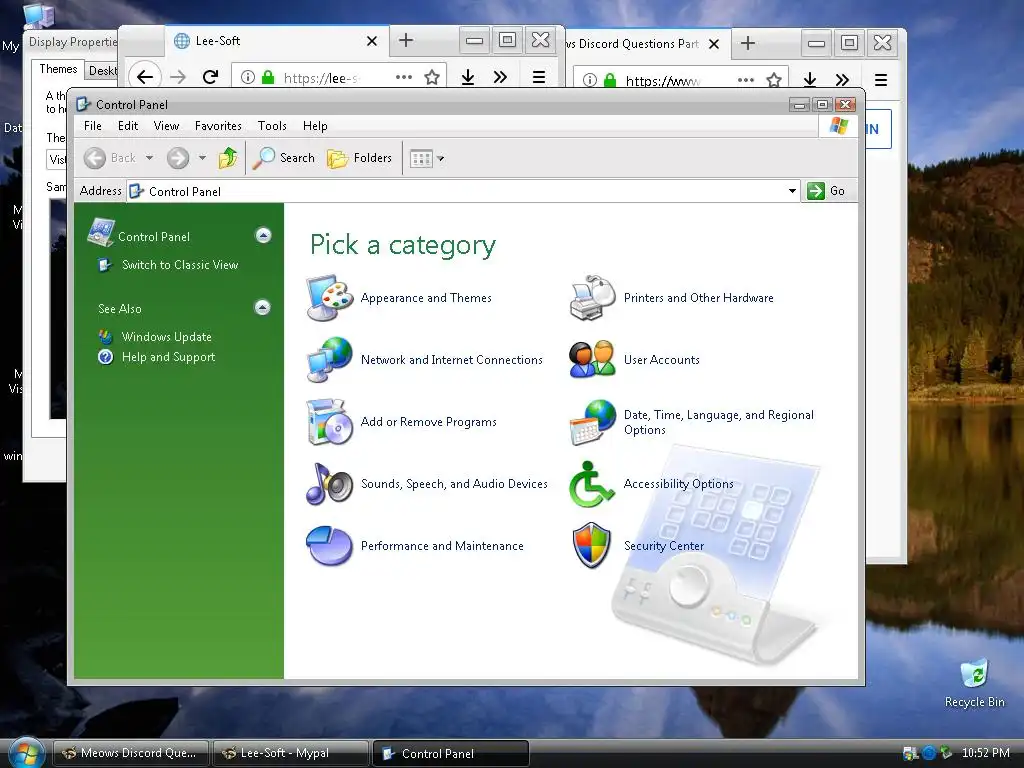Viewport: 1024px width, 768px height.
Task: Open Security Center shield icon
Action: [592, 546]
